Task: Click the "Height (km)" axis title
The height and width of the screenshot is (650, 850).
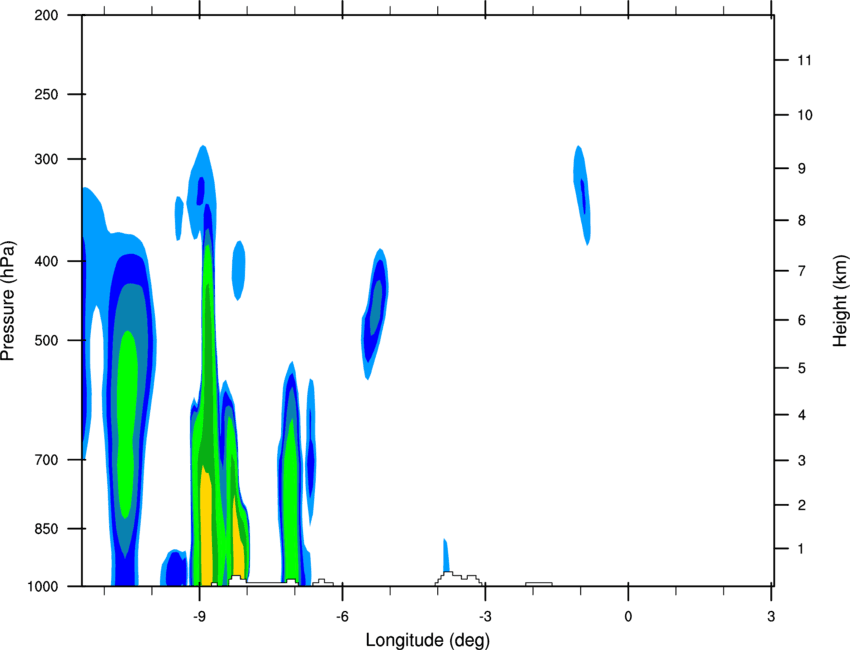Action: pyautogui.click(x=840, y=300)
